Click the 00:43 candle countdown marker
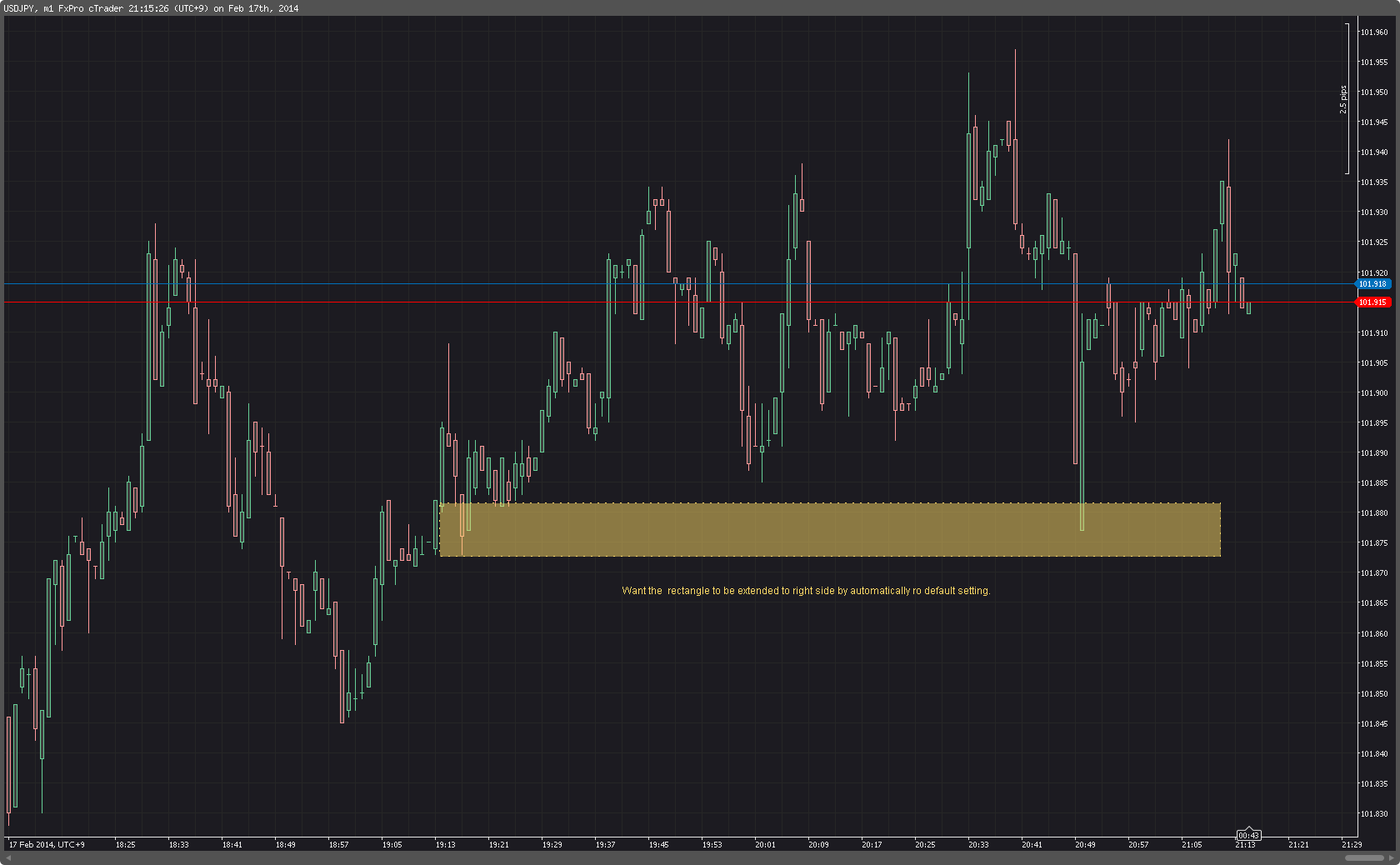1400x865 pixels. click(1247, 835)
